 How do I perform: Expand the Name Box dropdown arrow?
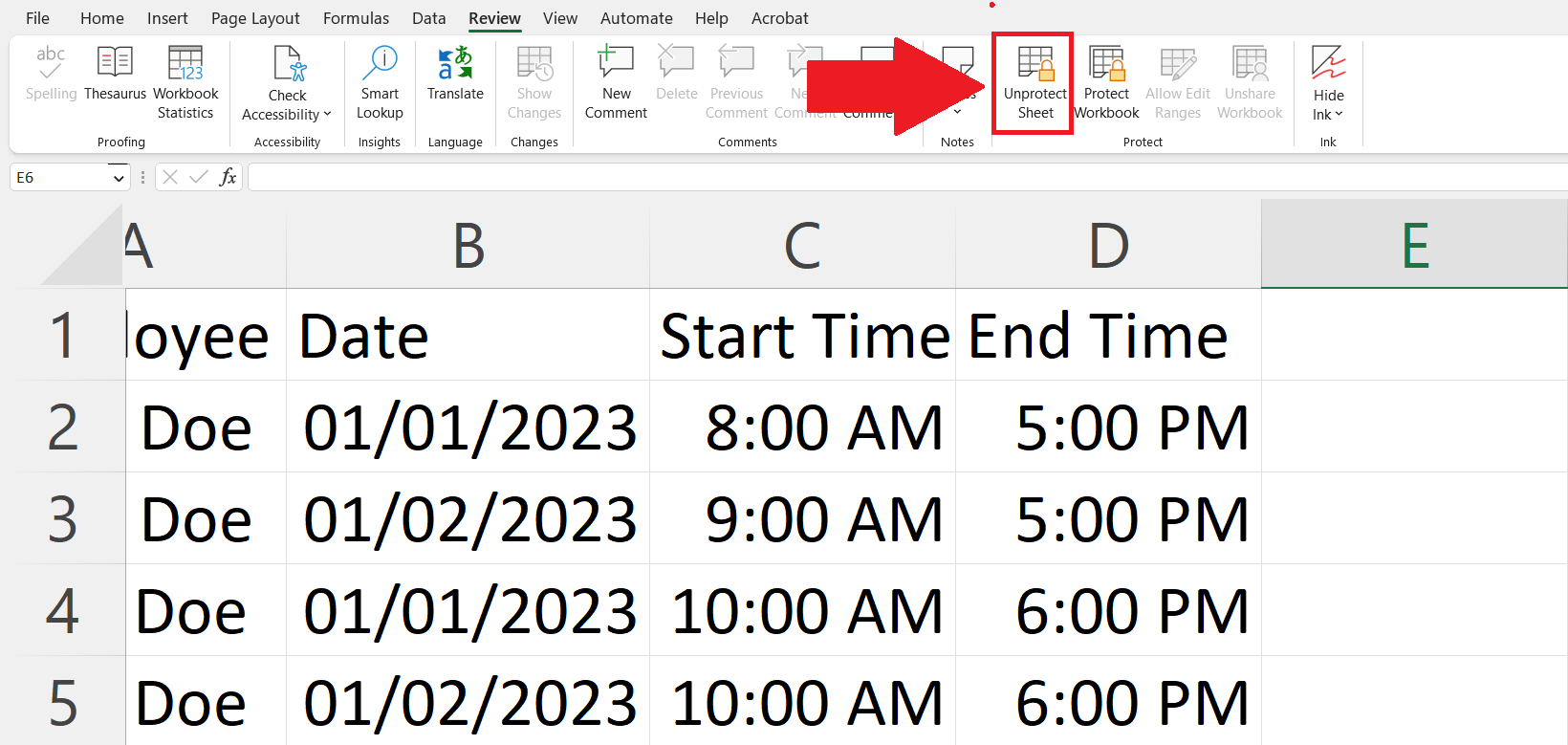coord(119,178)
